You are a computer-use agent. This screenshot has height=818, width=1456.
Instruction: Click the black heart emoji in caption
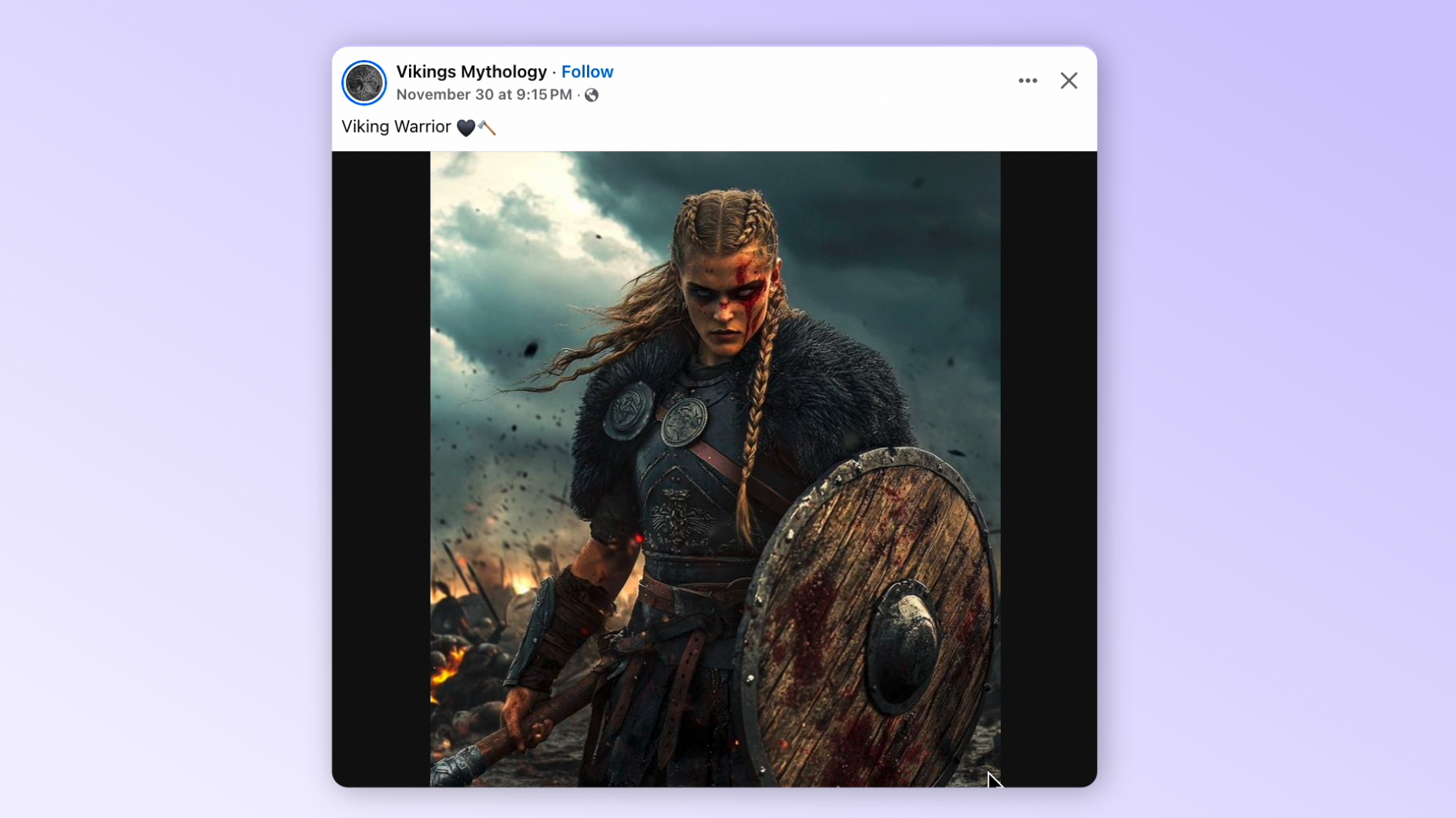[x=465, y=127]
